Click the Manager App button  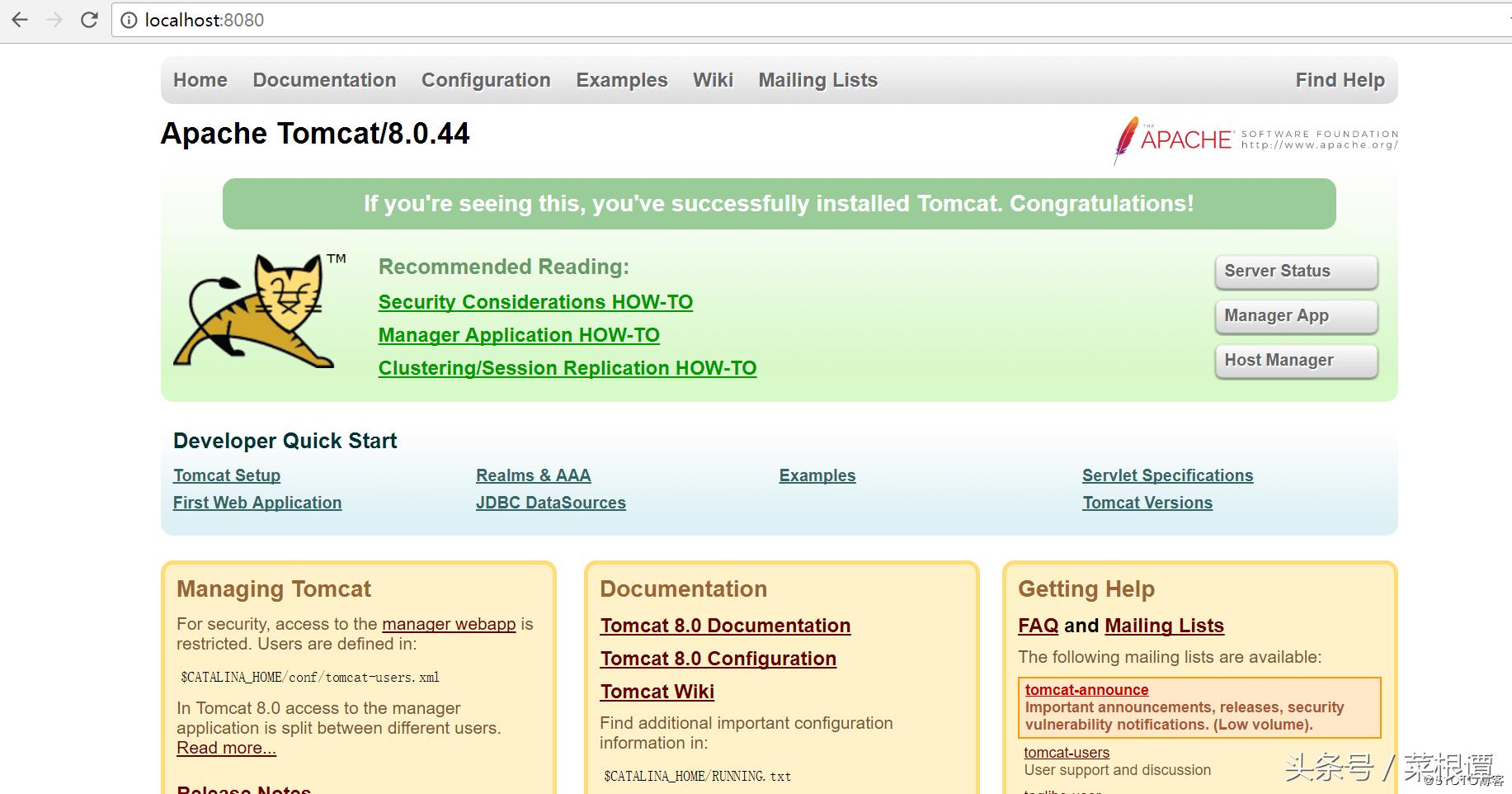pos(1296,316)
